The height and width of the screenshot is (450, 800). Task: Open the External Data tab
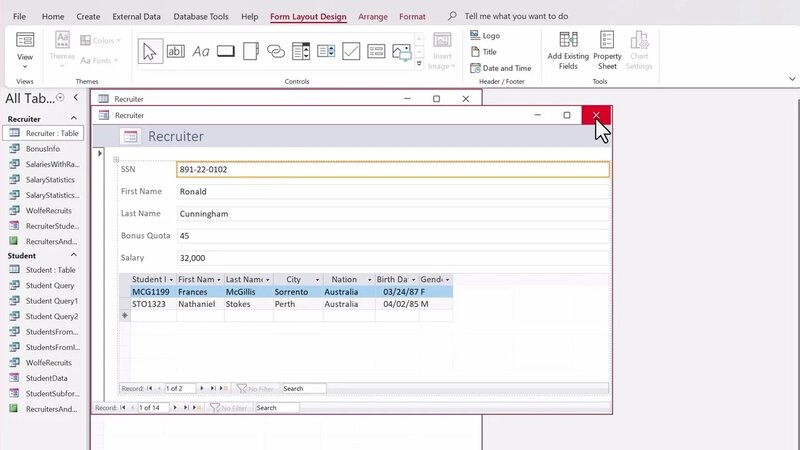click(x=136, y=16)
